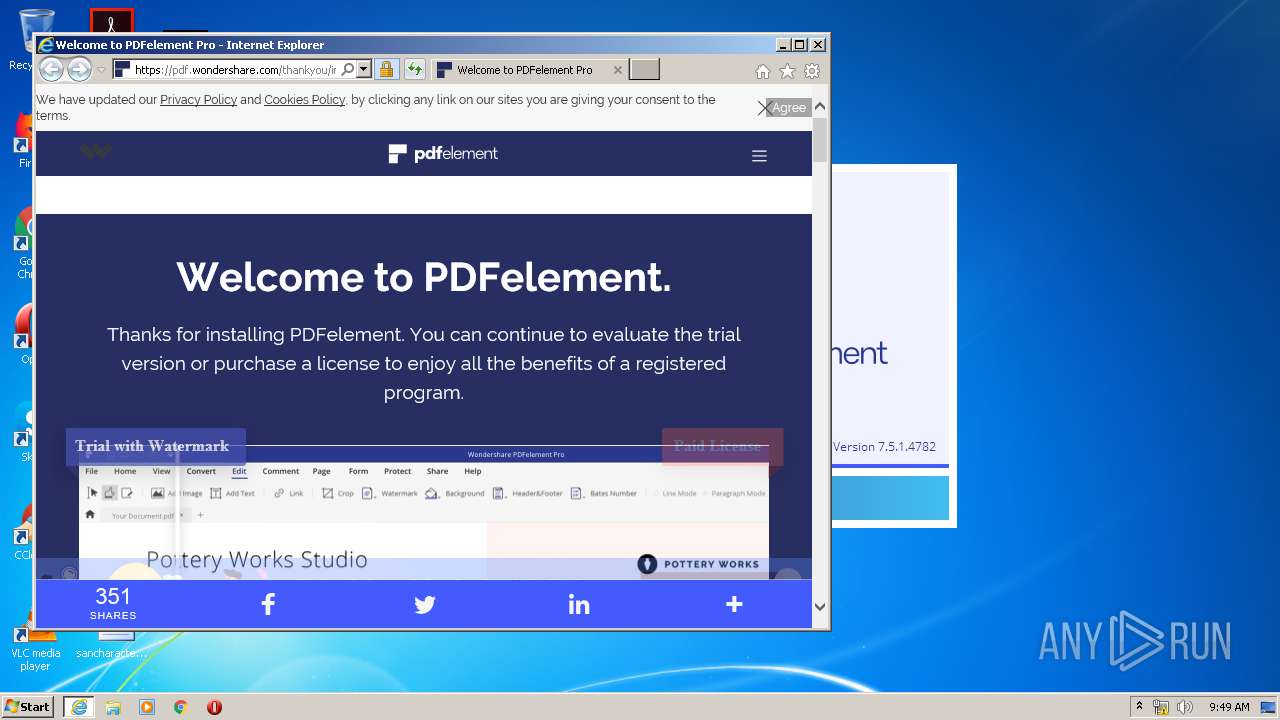Click the volume speaker tray icon

tap(1185, 707)
